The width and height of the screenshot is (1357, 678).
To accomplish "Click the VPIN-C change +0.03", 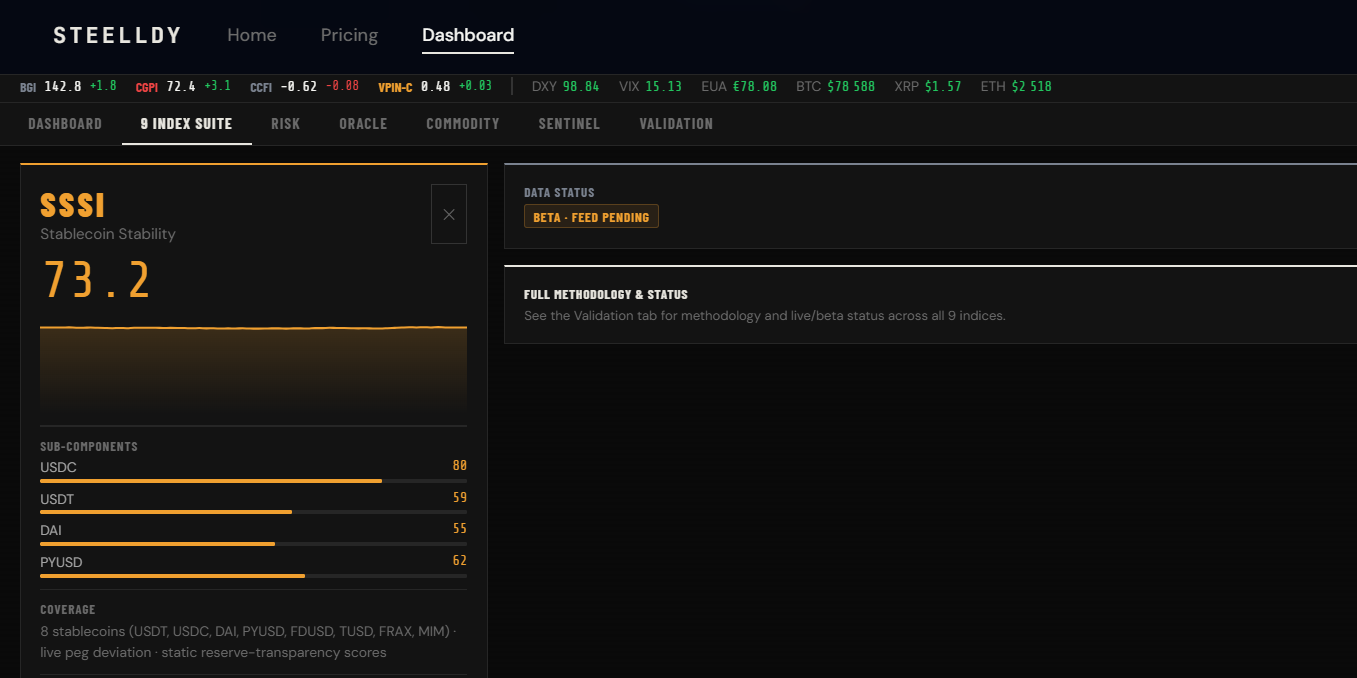I will pos(475,86).
